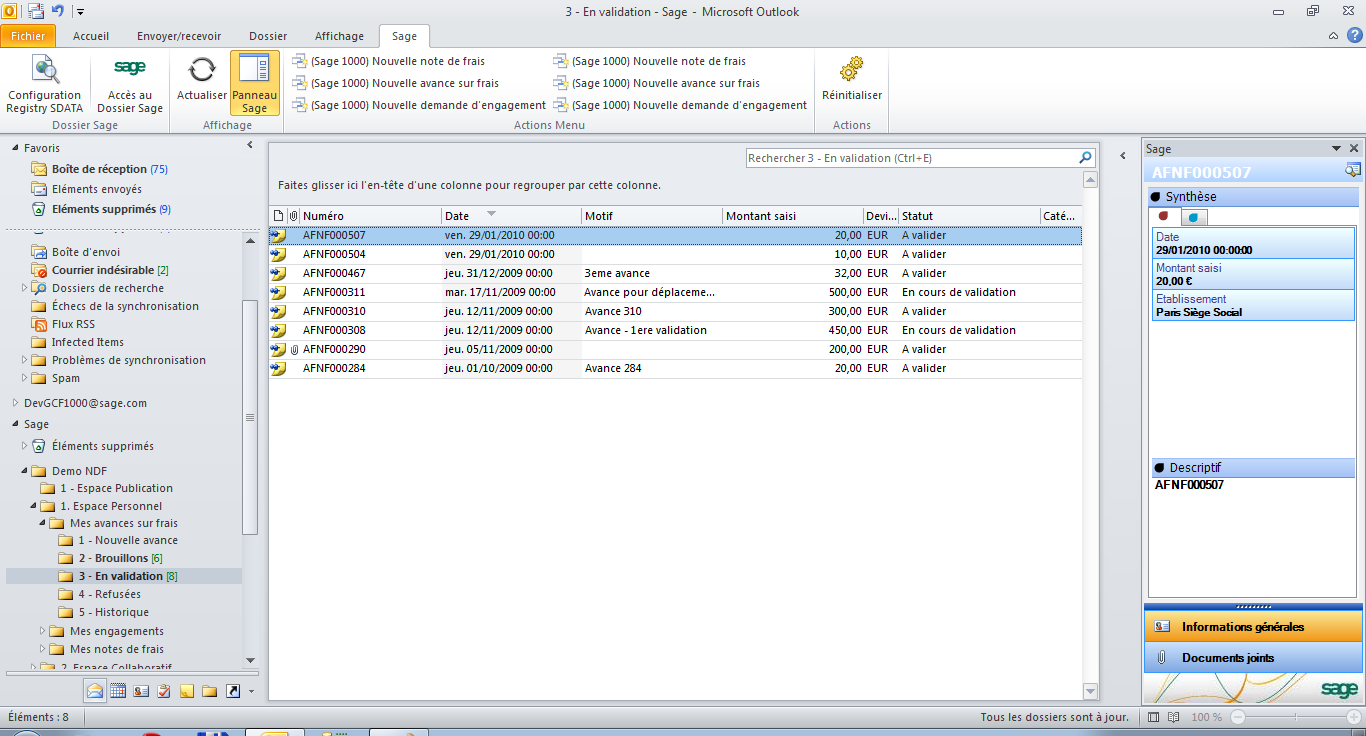Click into the Rechercher search field
Viewport: 1366px width, 736px height.
pyautogui.click(x=911, y=158)
